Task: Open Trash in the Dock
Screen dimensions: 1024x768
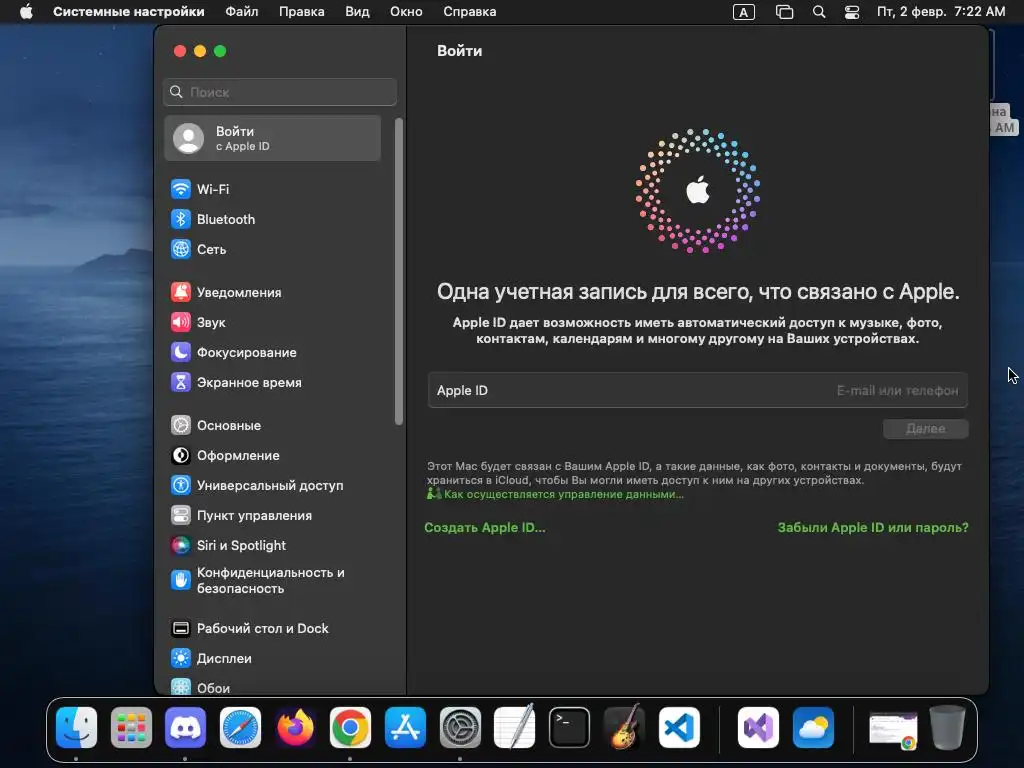Action: pyautogui.click(x=948, y=728)
